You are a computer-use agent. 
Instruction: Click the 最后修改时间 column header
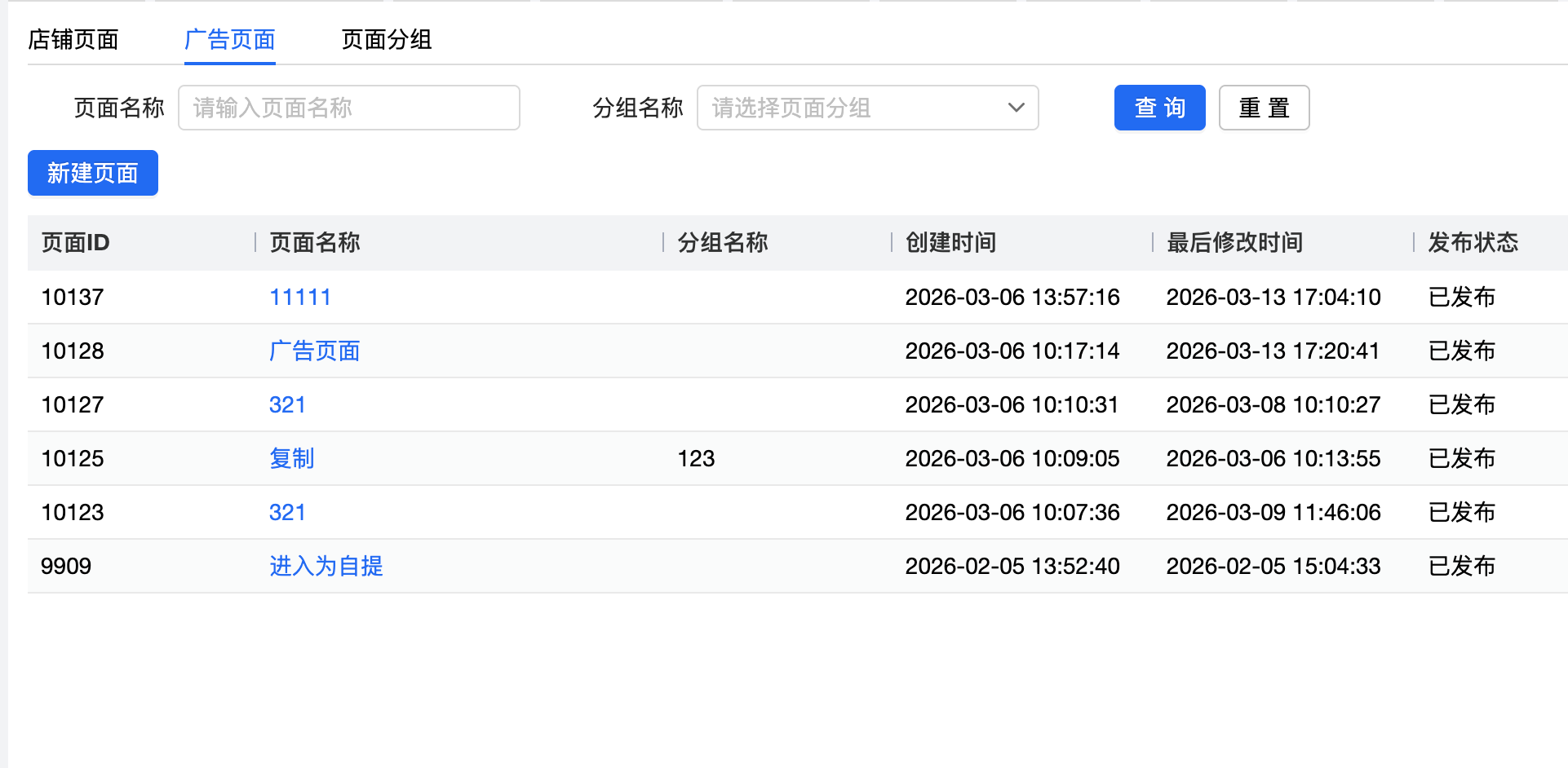[1234, 242]
